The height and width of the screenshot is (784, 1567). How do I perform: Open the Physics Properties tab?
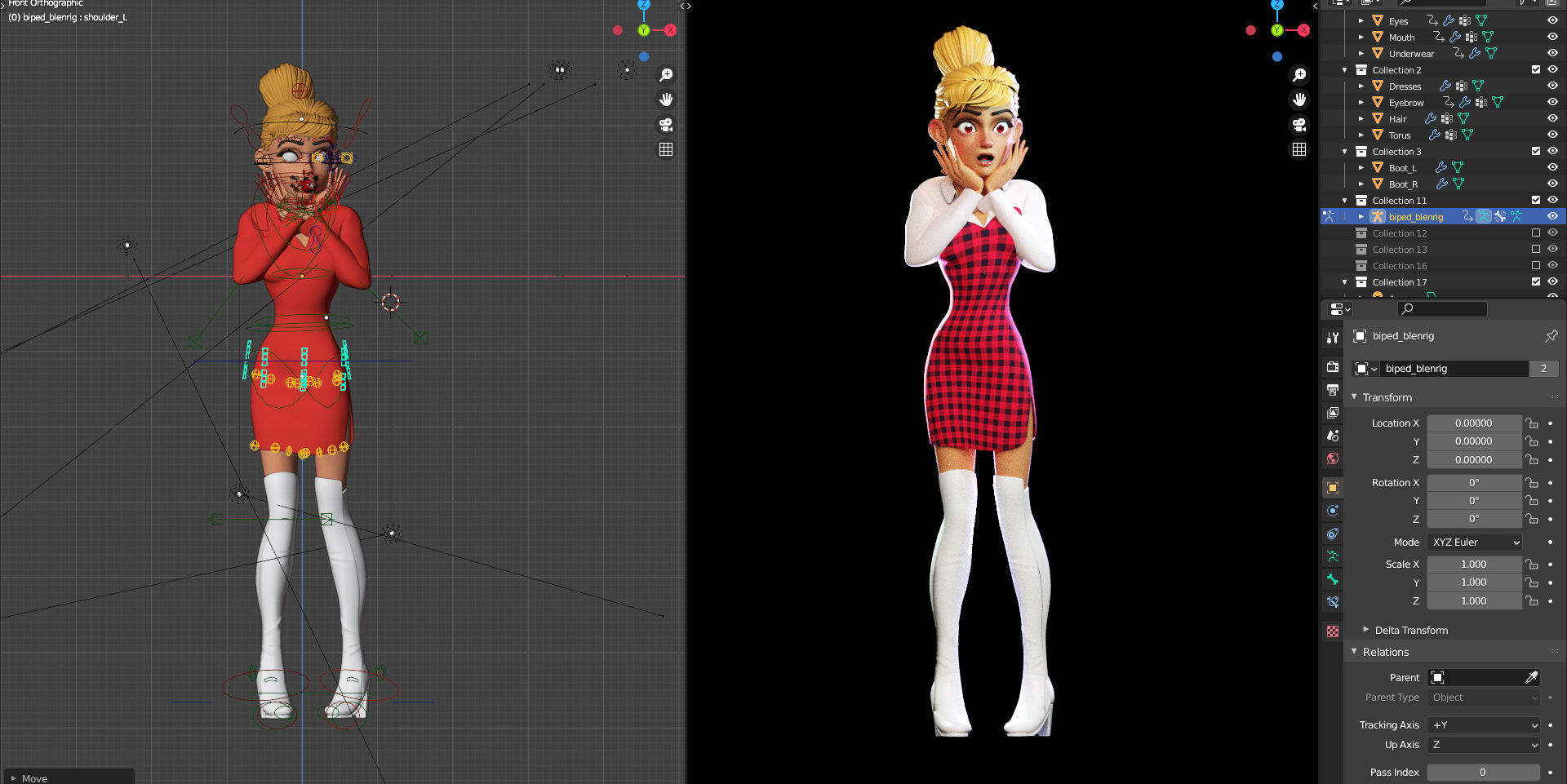pos(1333,510)
